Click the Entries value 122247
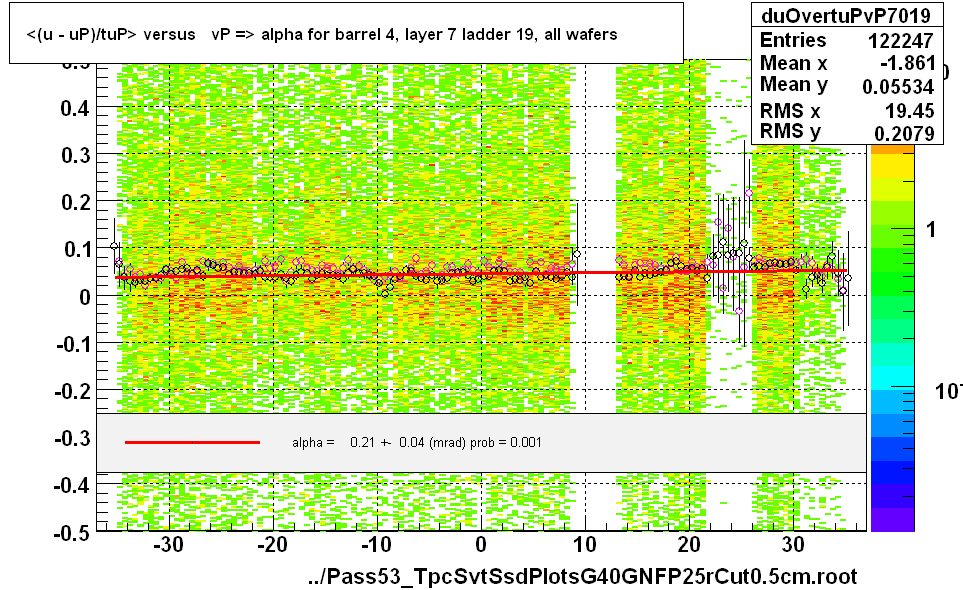The image size is (963, 590). [x=900, y=41]
